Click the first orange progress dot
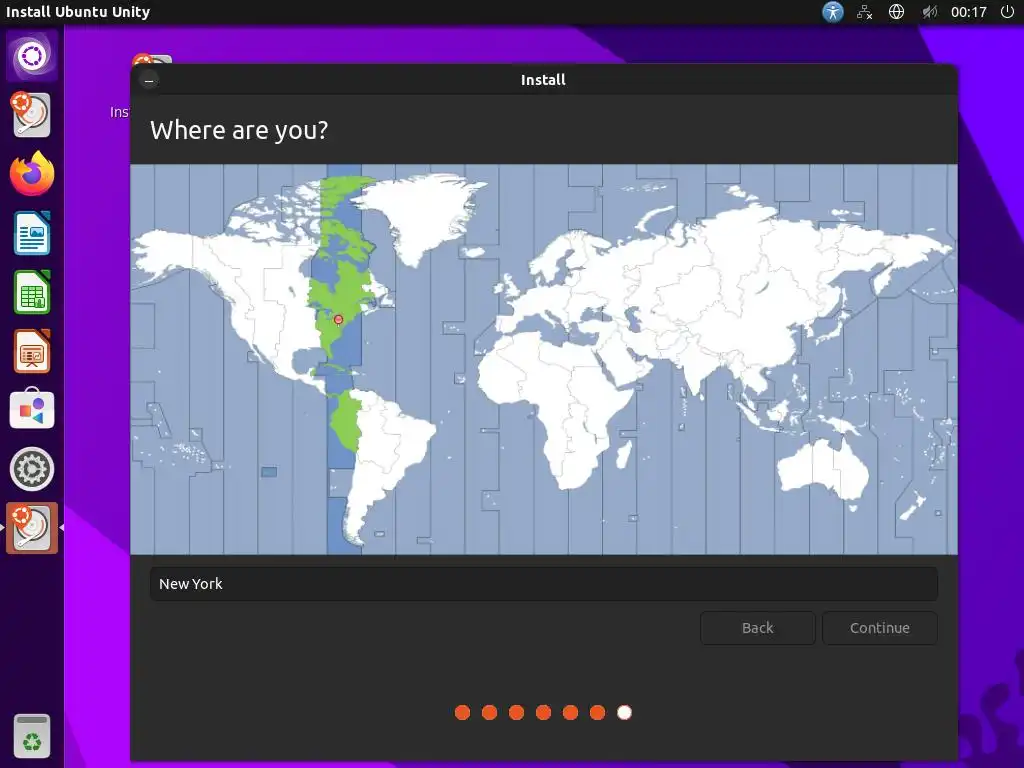The width and height of the screenshot is (1024, 768). coord(462,712)
